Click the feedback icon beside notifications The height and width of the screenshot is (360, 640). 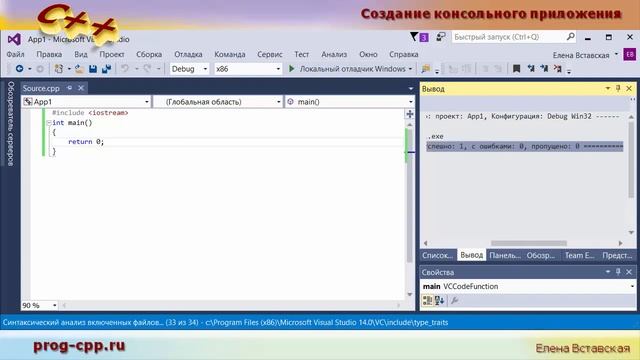point(441,37)
